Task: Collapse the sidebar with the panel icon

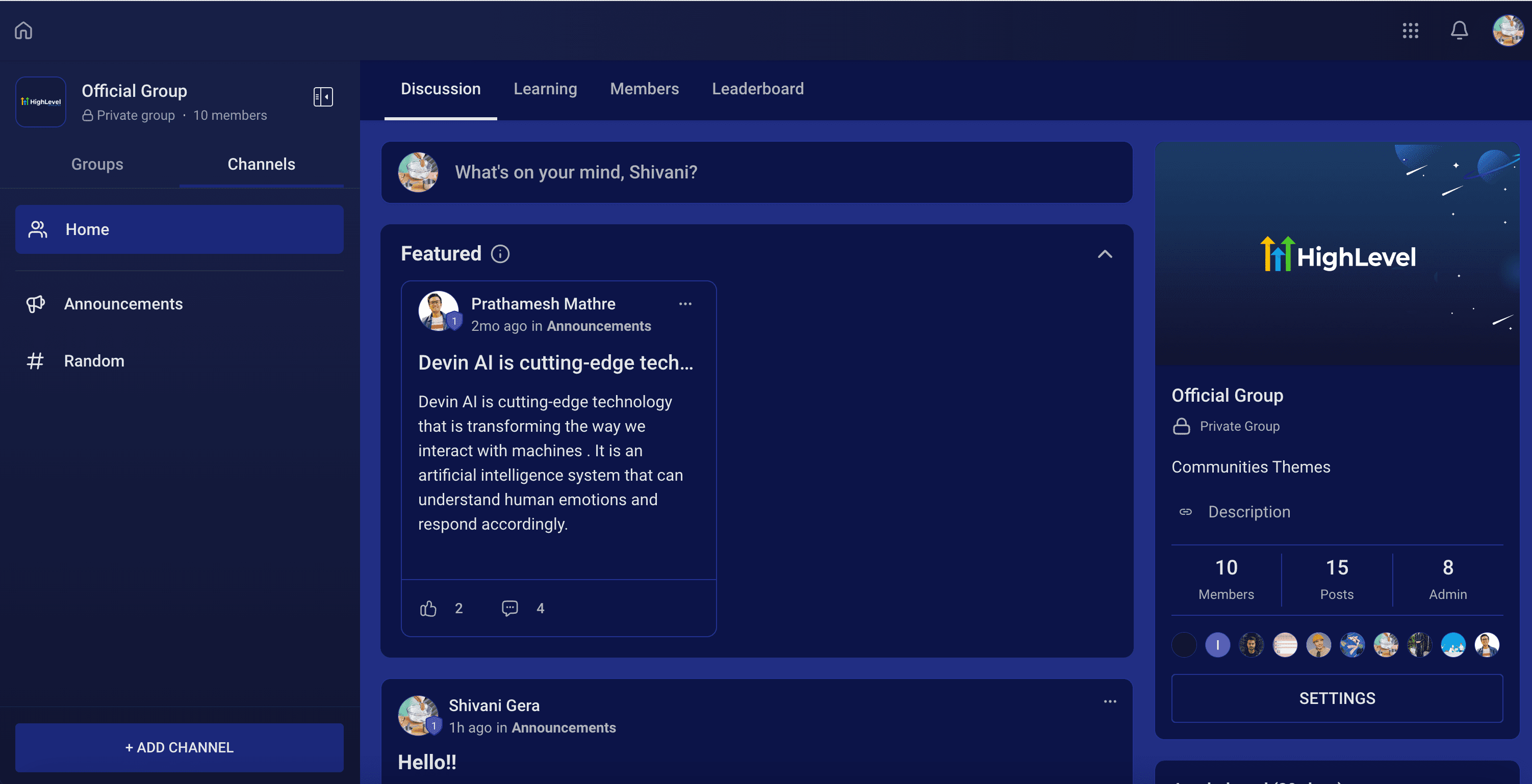Action: [323, 97]
